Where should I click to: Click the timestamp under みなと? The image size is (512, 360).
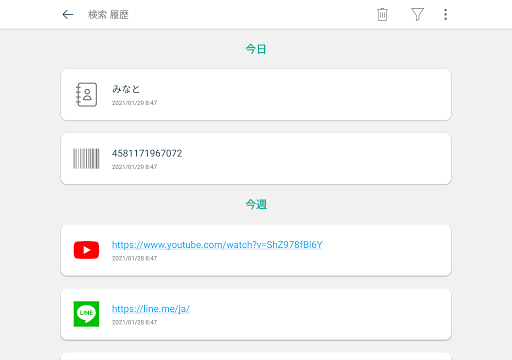click(x=134, y=103)
